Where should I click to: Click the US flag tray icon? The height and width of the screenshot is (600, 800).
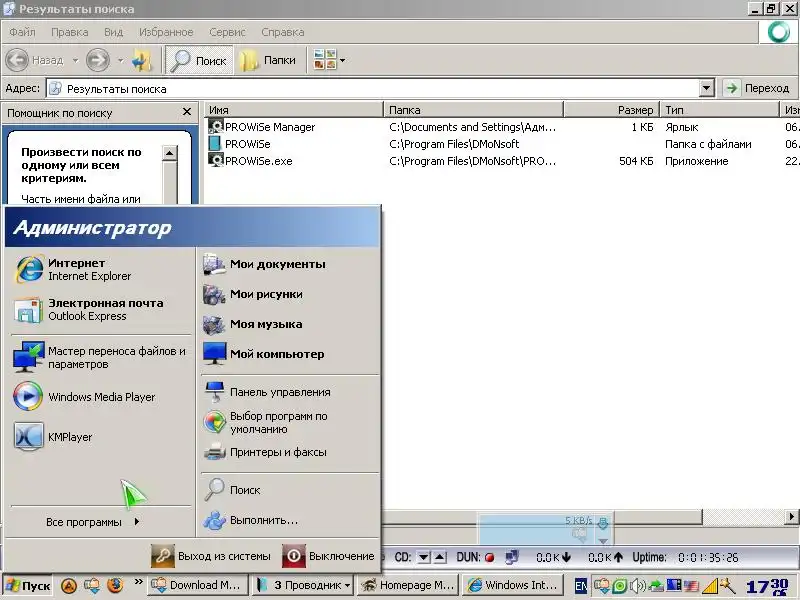coord(691,586)
